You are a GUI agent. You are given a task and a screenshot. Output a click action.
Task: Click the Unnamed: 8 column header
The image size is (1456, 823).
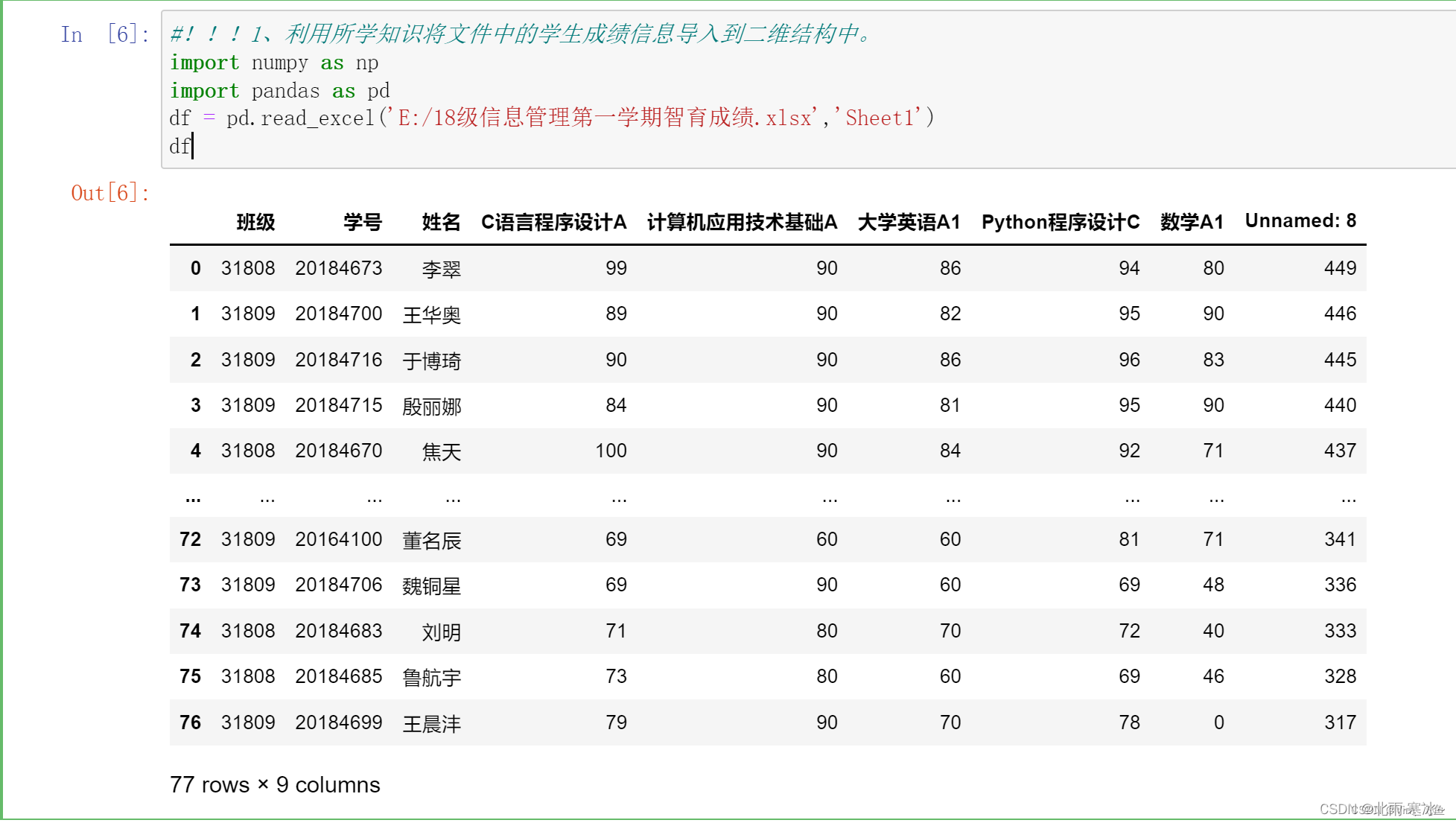coord(1300,220)
